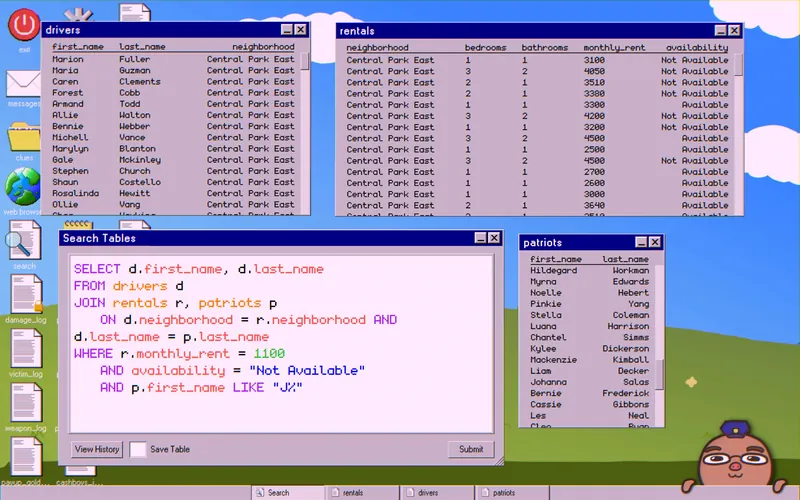
Task: Open the search magnifier desktop icon
Action: (24, 240)
